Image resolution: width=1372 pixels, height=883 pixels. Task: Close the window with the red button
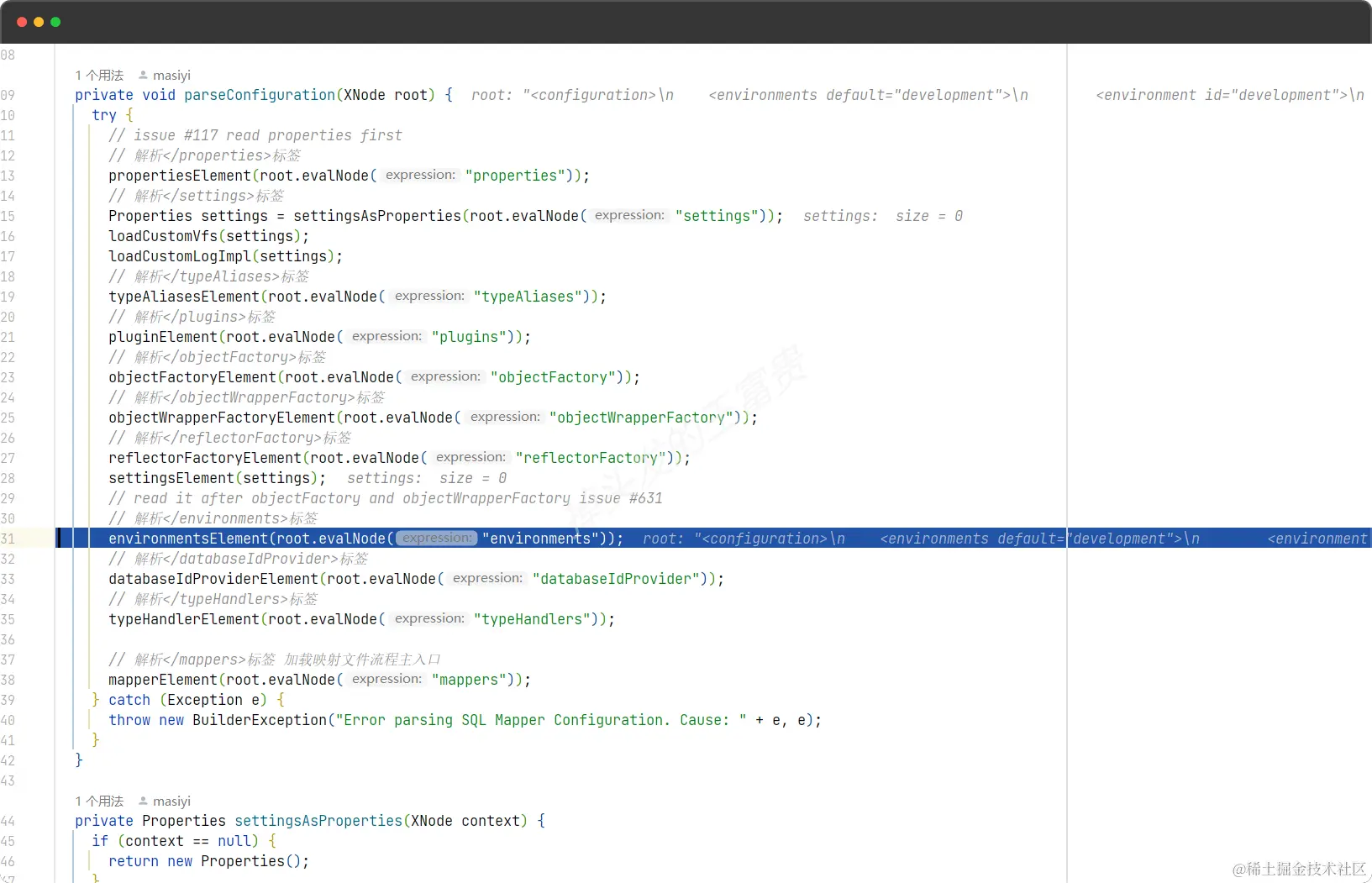(22, 22)
